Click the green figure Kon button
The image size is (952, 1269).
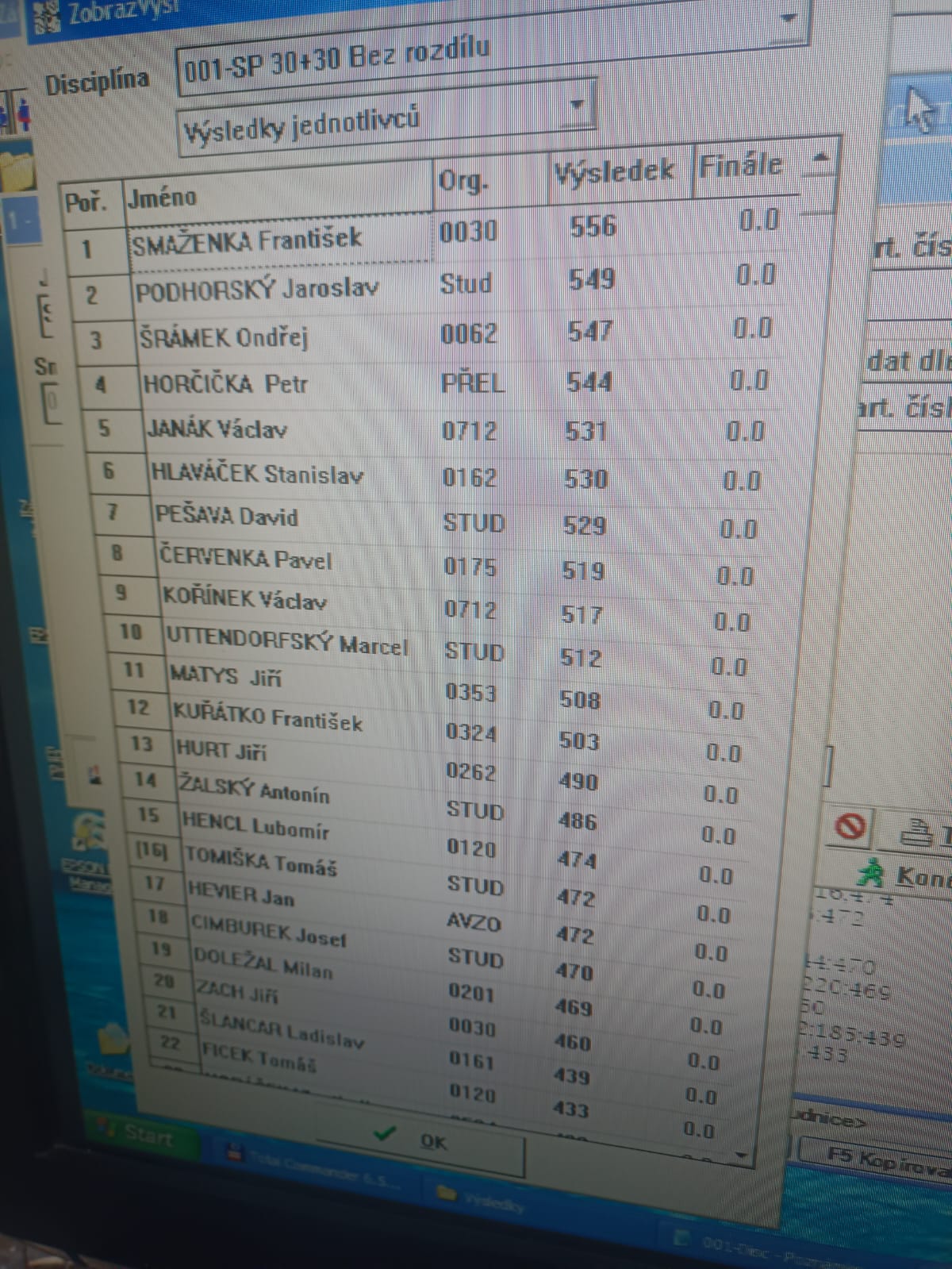(904, 875)
